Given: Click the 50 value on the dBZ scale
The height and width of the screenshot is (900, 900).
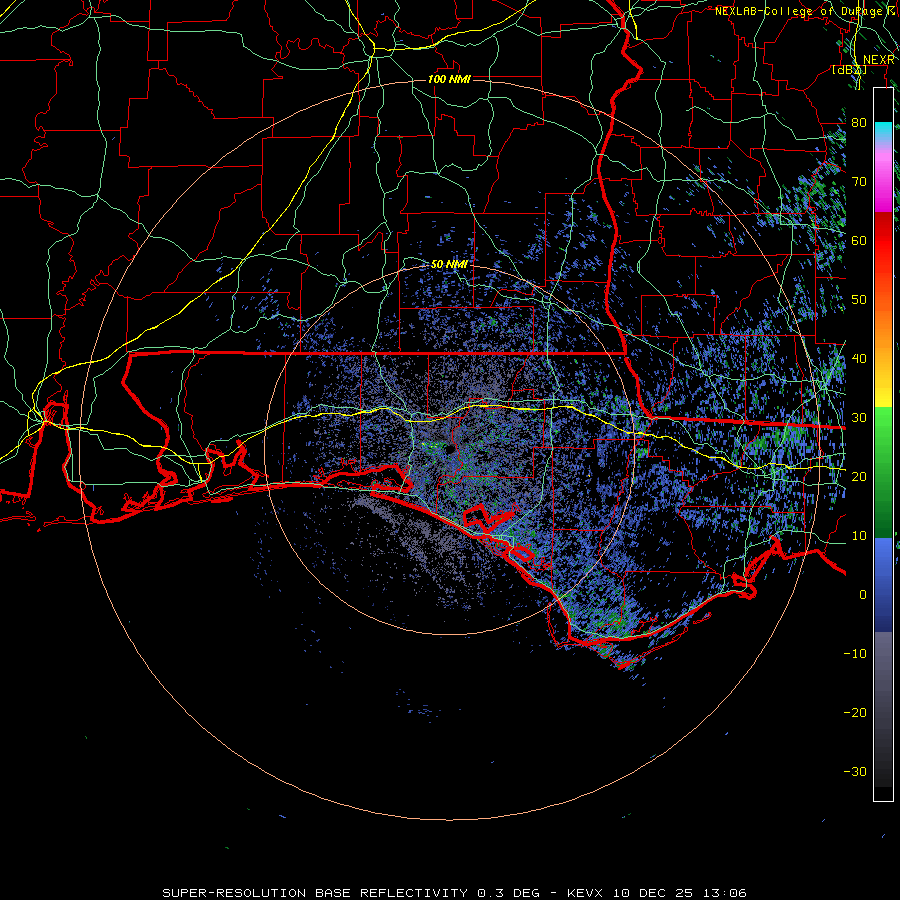Looking at the screenshot, I should (859, 300).
